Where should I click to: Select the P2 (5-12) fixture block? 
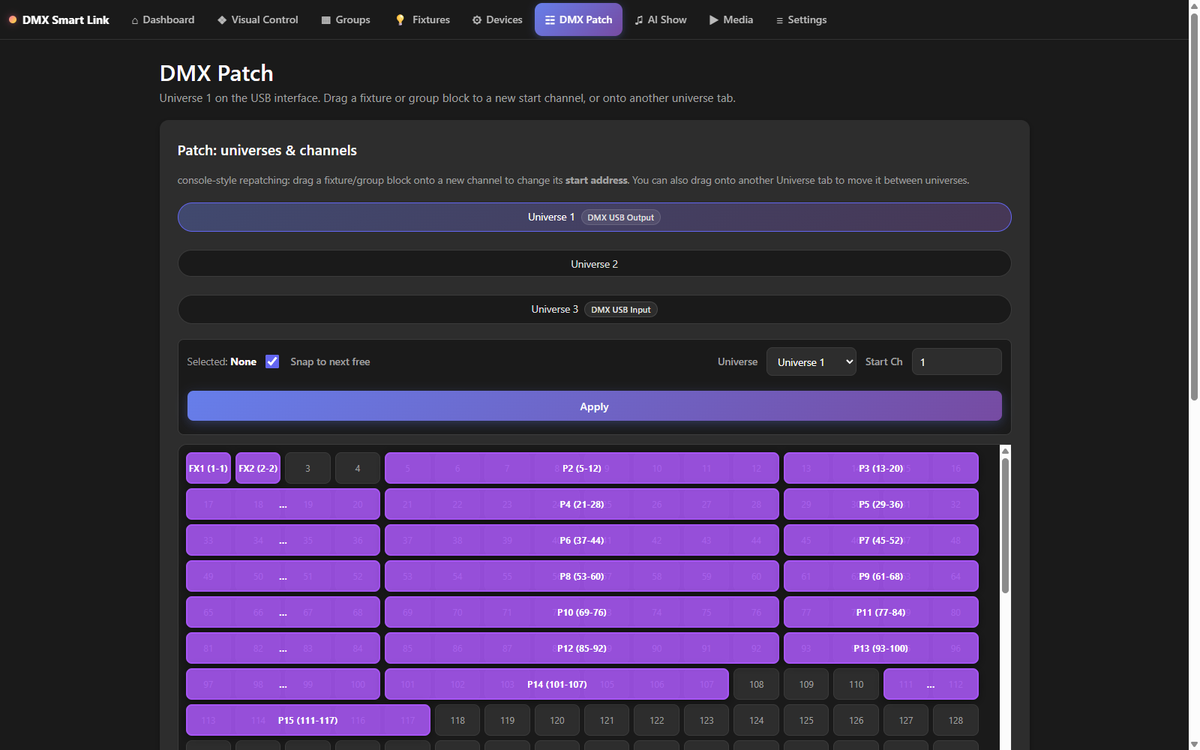click(x=581, y=468)
